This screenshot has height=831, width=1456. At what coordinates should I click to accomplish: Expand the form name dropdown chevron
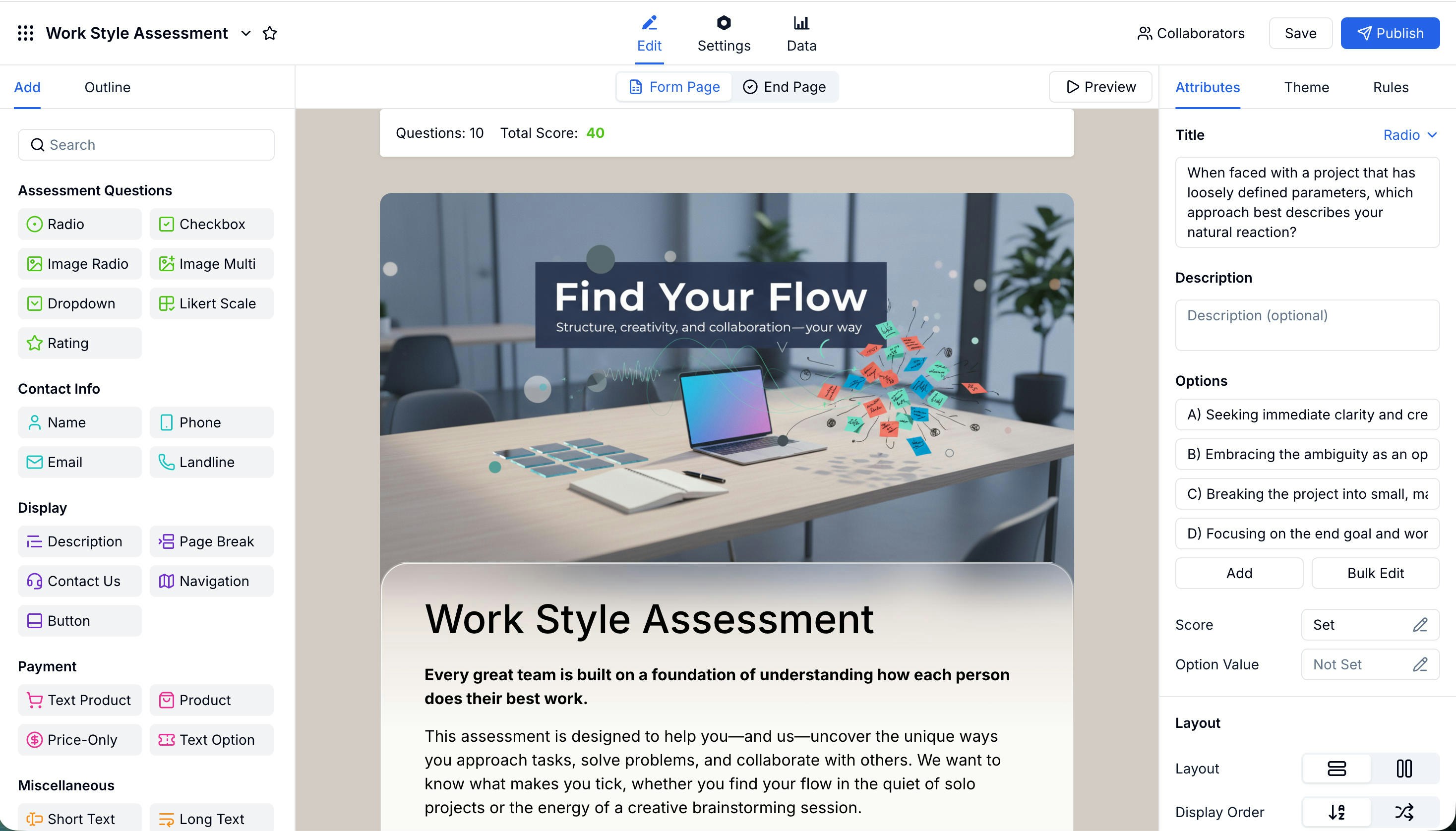click(x=245, y=34)
